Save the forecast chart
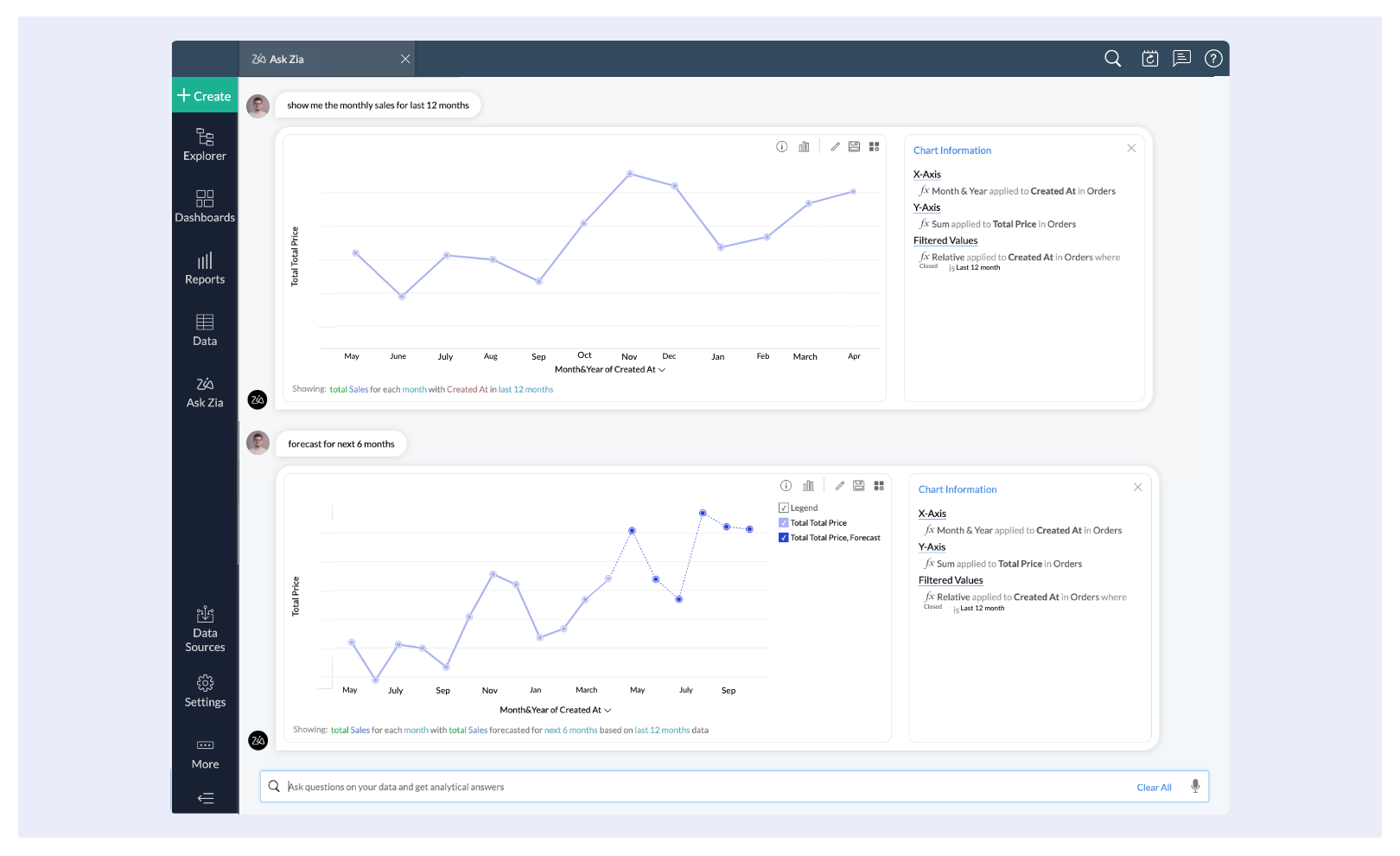Image resolution: width=1400 pixels, height=856 pixels. (858, 486)
